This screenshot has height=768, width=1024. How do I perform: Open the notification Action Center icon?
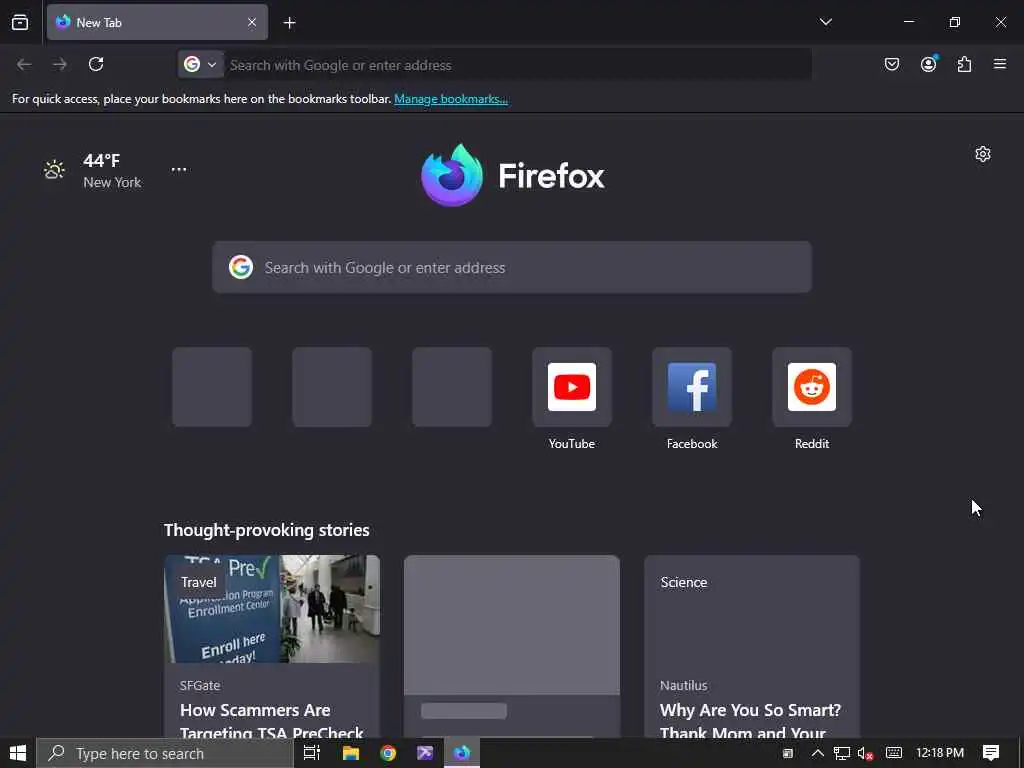[991, 753]
